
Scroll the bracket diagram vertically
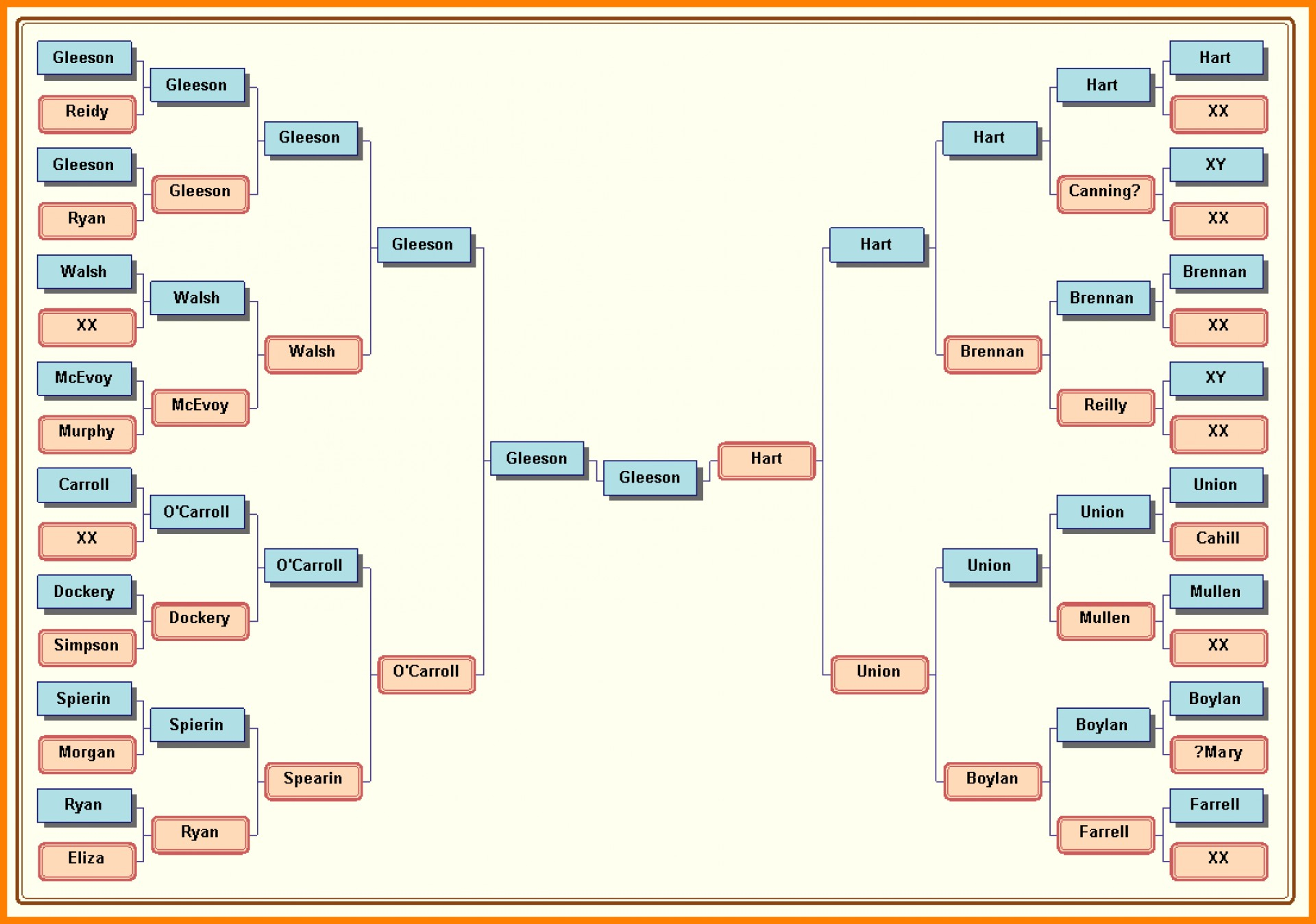click(657, 462)
